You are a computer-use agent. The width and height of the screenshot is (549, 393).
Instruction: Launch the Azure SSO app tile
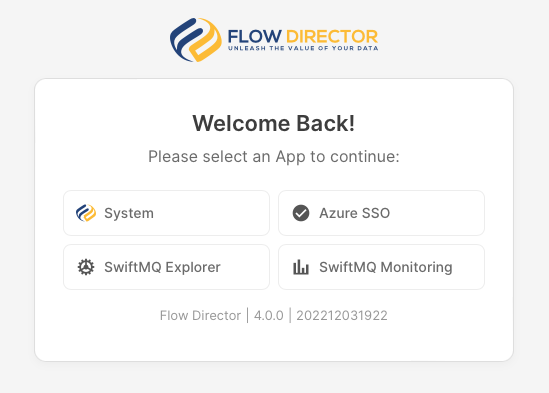pos(381,213)
